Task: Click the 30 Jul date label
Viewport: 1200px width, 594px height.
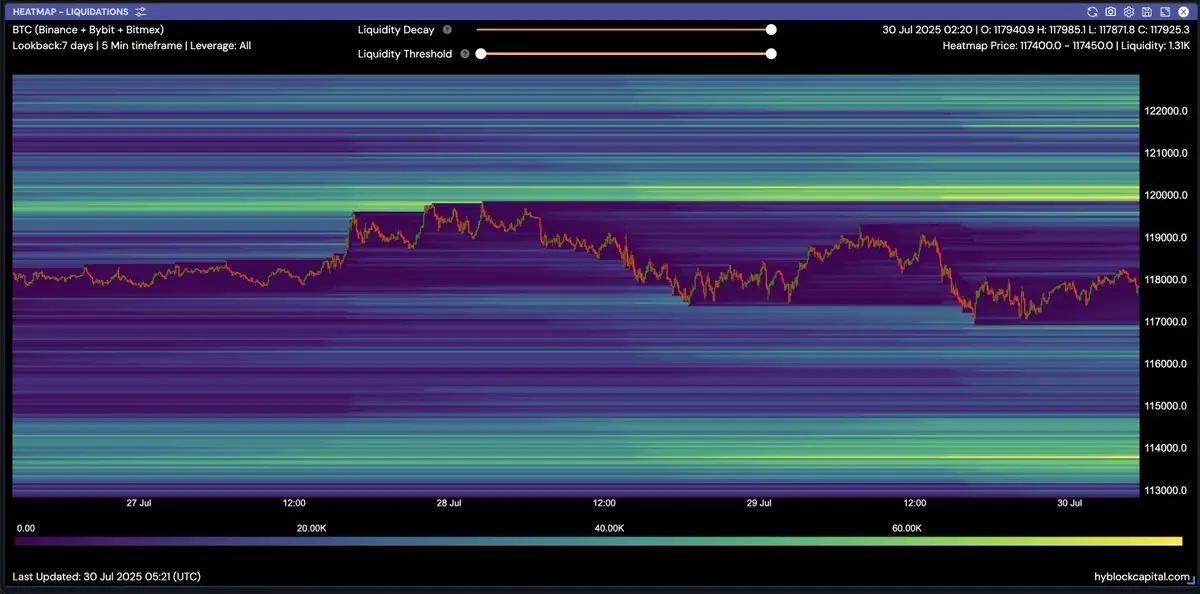Action: click(1070, 503)
